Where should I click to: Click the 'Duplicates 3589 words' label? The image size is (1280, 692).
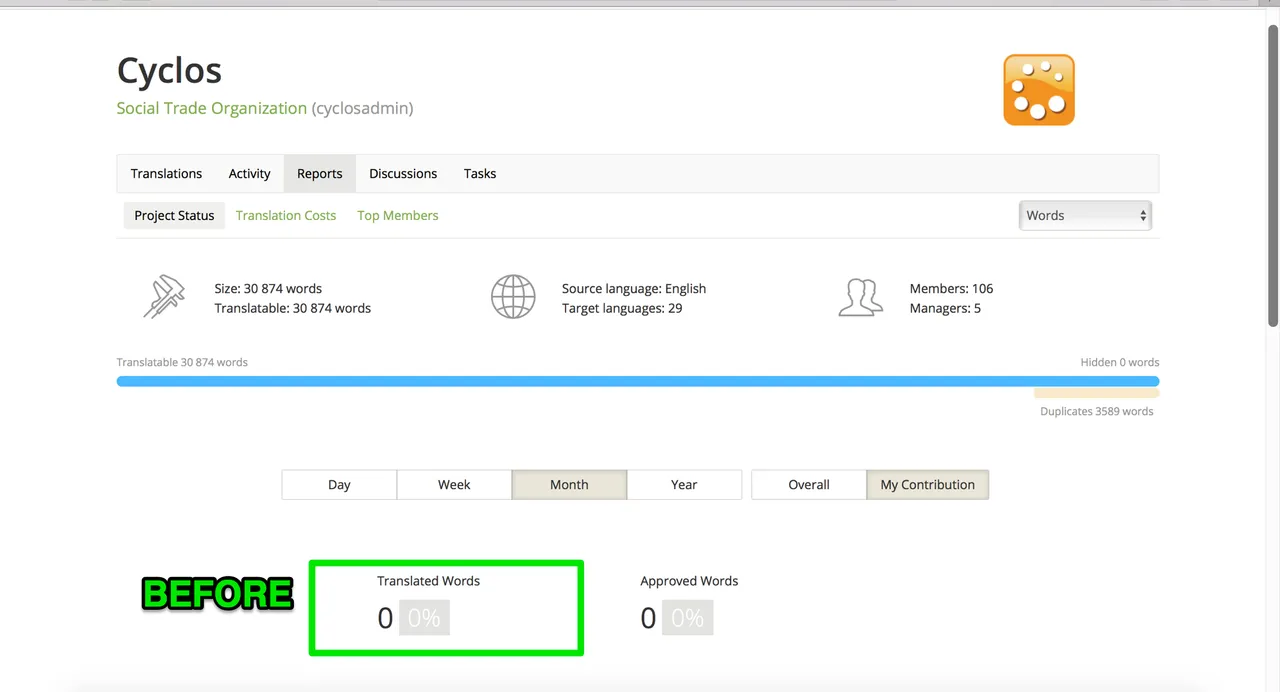[1097, 411]
